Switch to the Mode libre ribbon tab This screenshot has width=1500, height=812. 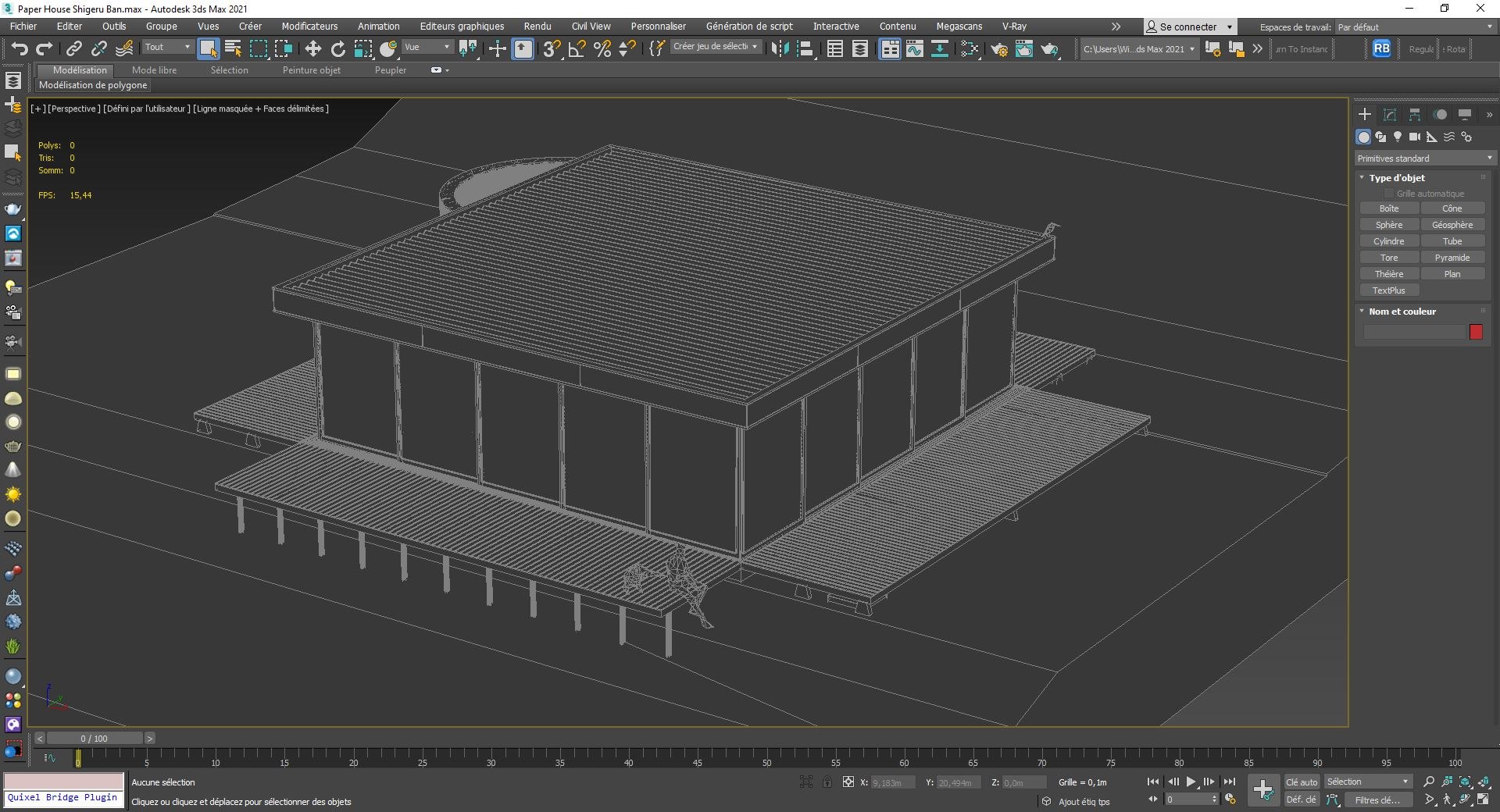[x=154, y=70]
